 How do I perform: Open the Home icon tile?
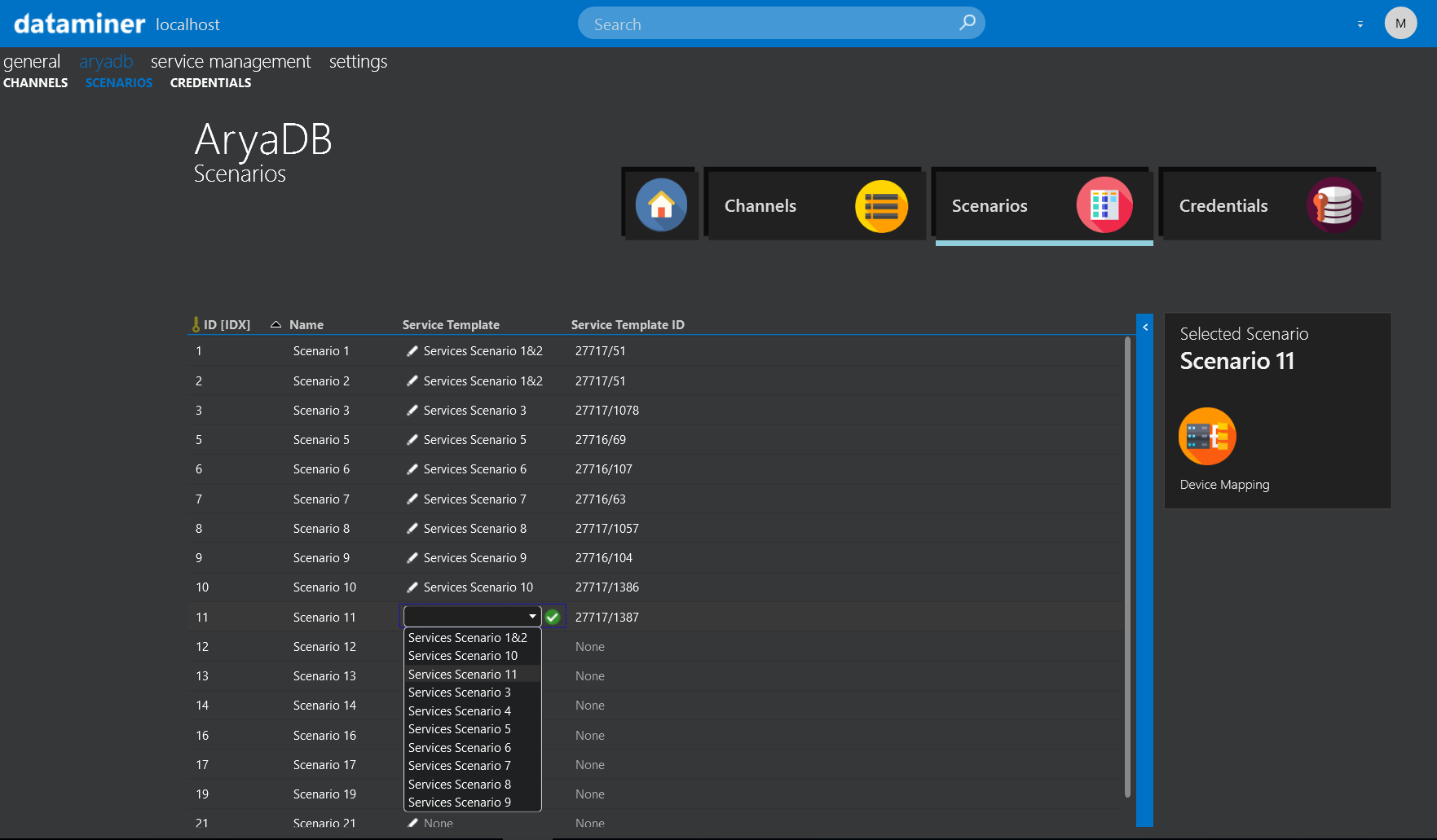coord(661,205)
